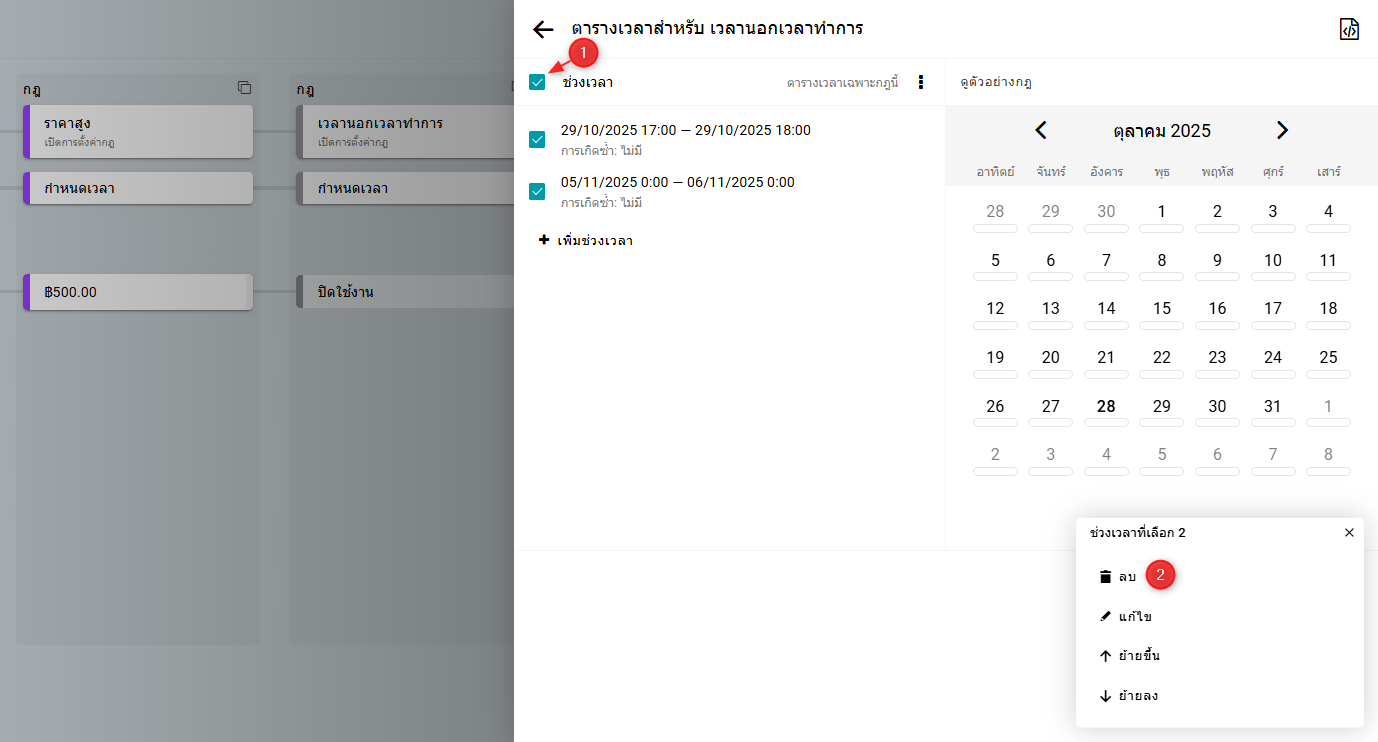Viewport: 1378px width, 742px height.
Task: Close the ช่วงเวลาที่เลือก 2 popup
Action: pyautogui.click(x=1349, y=533)
